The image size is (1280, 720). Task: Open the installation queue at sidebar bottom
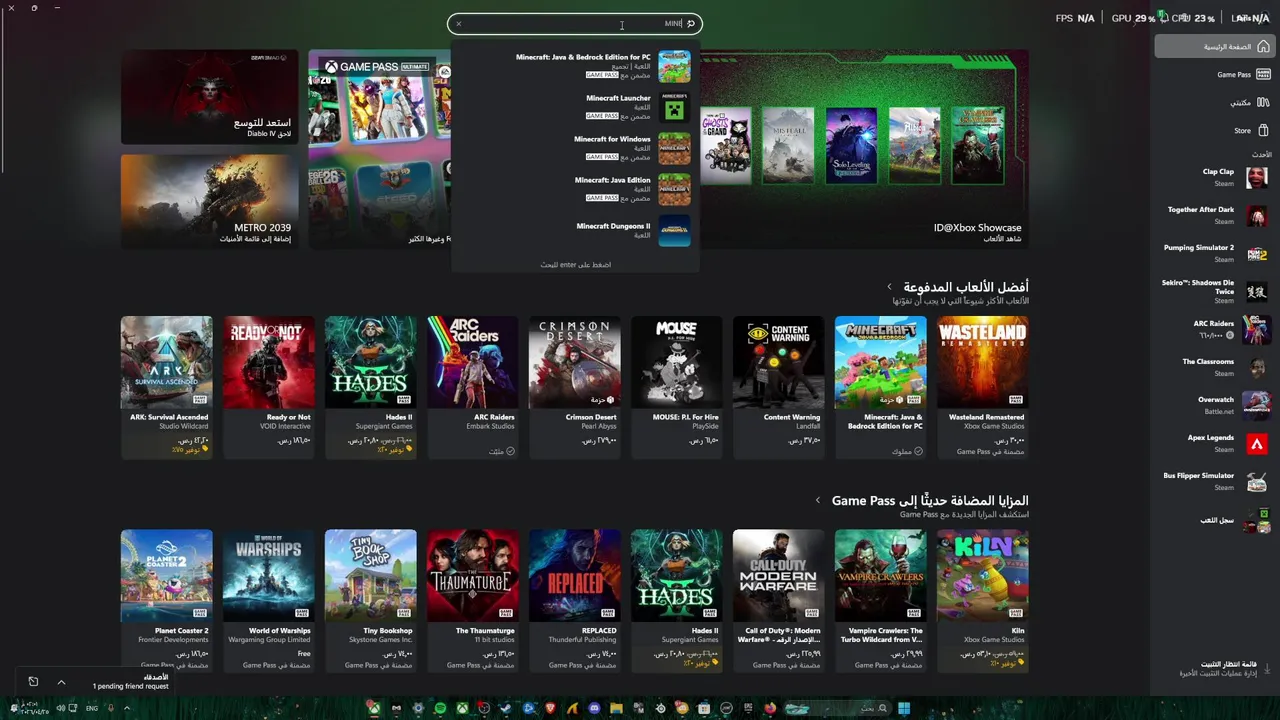pos(1213,668)
